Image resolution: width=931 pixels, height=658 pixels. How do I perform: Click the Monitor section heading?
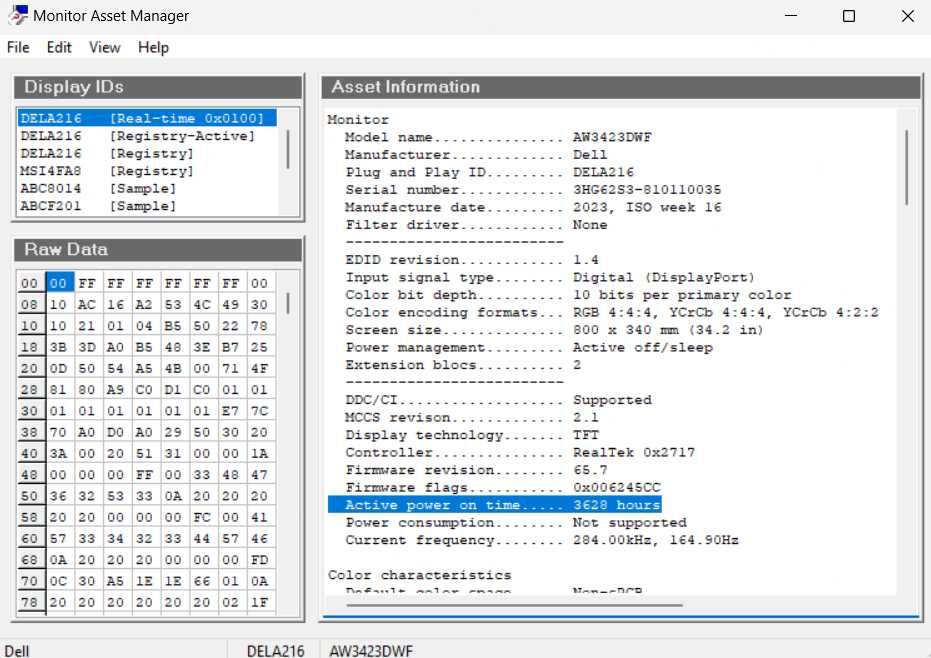pos(358,120)
